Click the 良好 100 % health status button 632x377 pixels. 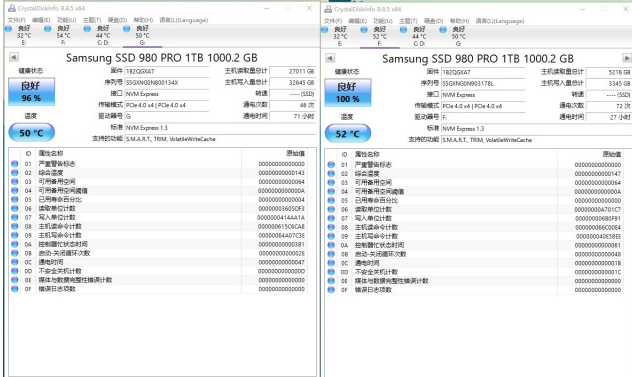348,92
